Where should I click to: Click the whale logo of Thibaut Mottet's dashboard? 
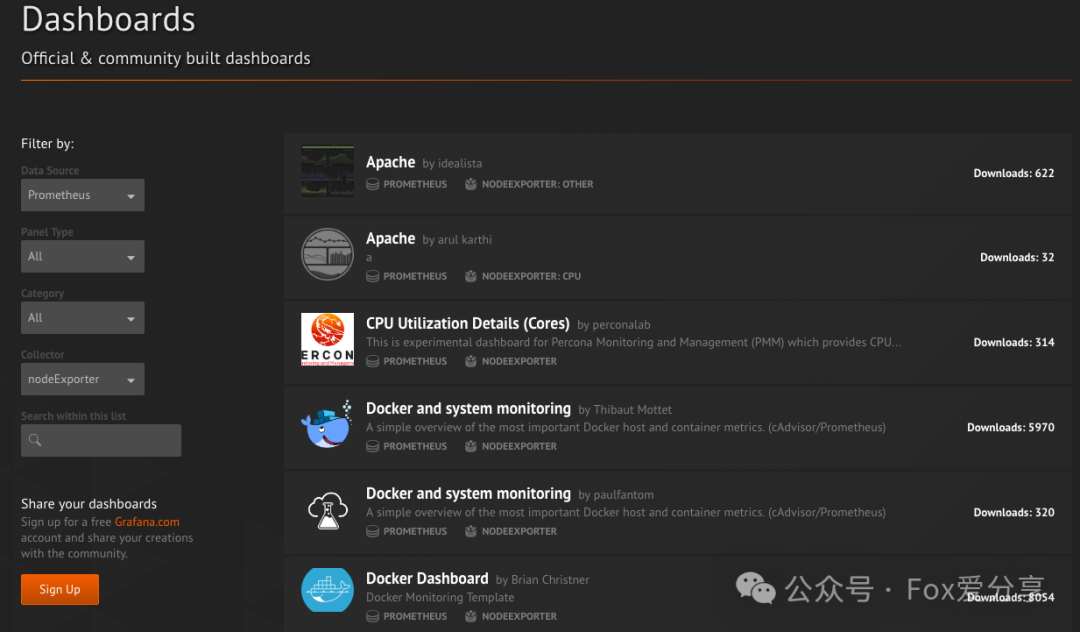coord(327,425)
